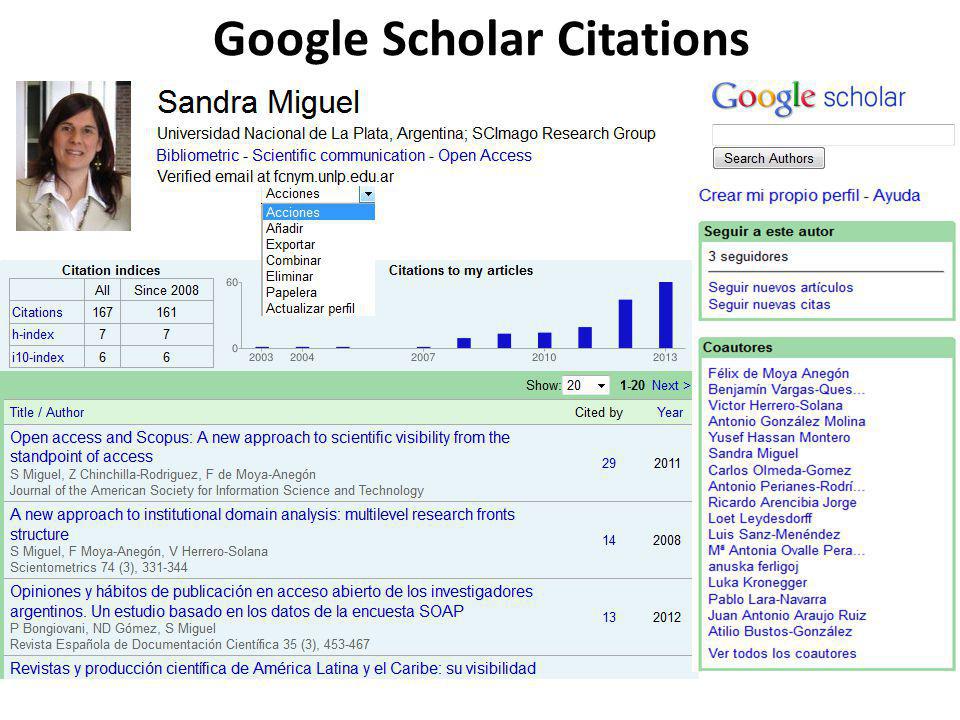Open coauthor Benjamín Vargas-Ques profile
The height and width of the screenshot is (720, 960).
click(786, 389)
